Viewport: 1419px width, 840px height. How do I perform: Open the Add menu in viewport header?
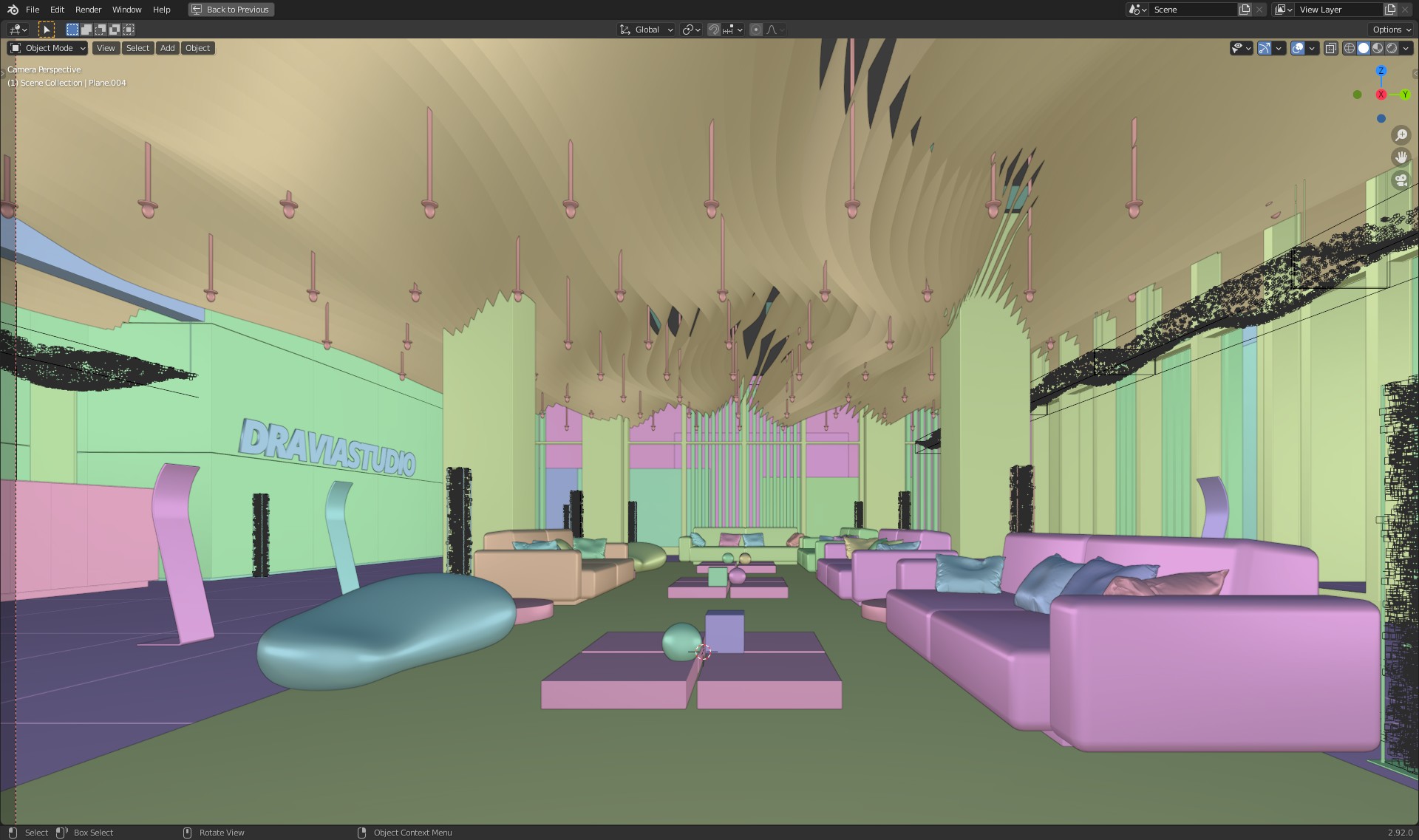coord(168,48)
